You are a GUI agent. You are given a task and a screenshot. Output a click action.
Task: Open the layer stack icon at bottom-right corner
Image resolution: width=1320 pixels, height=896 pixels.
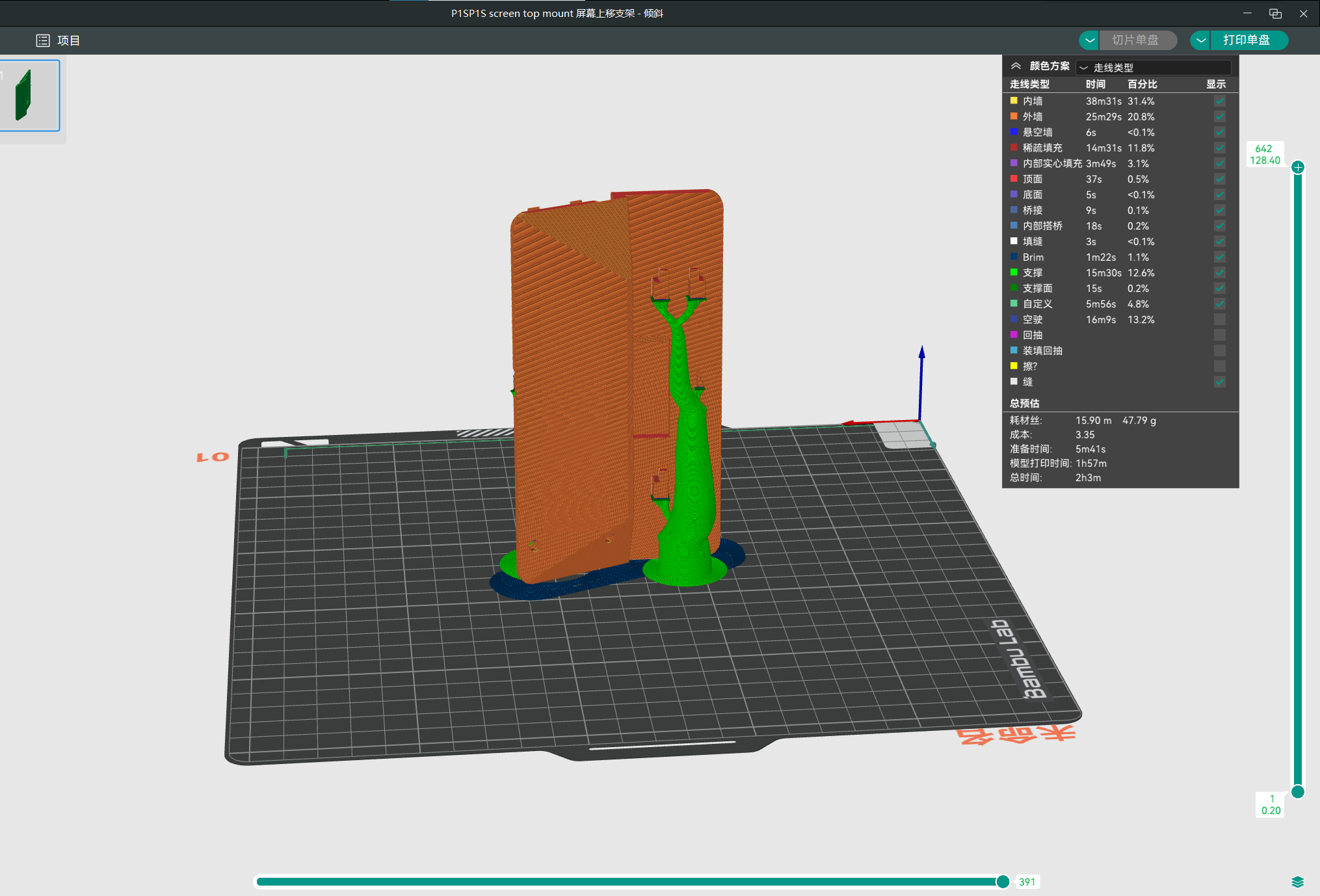click(x=1298, y=882)
